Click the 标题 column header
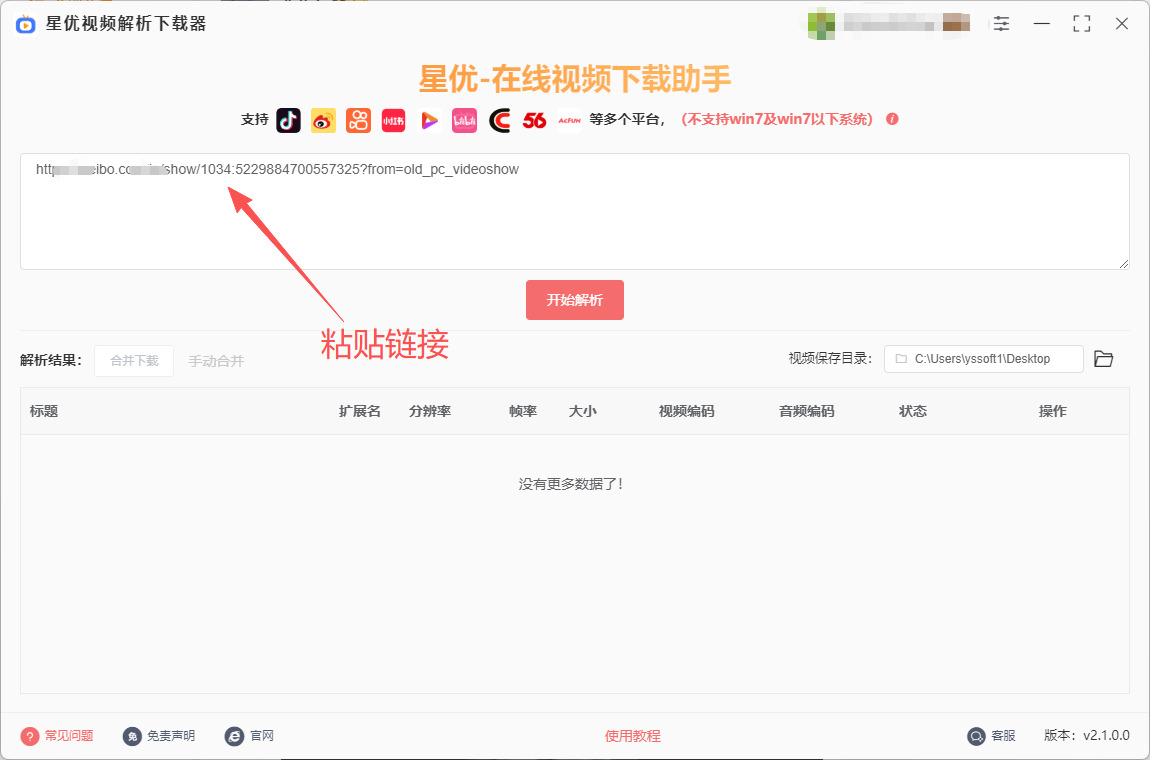The height and width of the screenshot is (760, 1150). tap(44, 412)
